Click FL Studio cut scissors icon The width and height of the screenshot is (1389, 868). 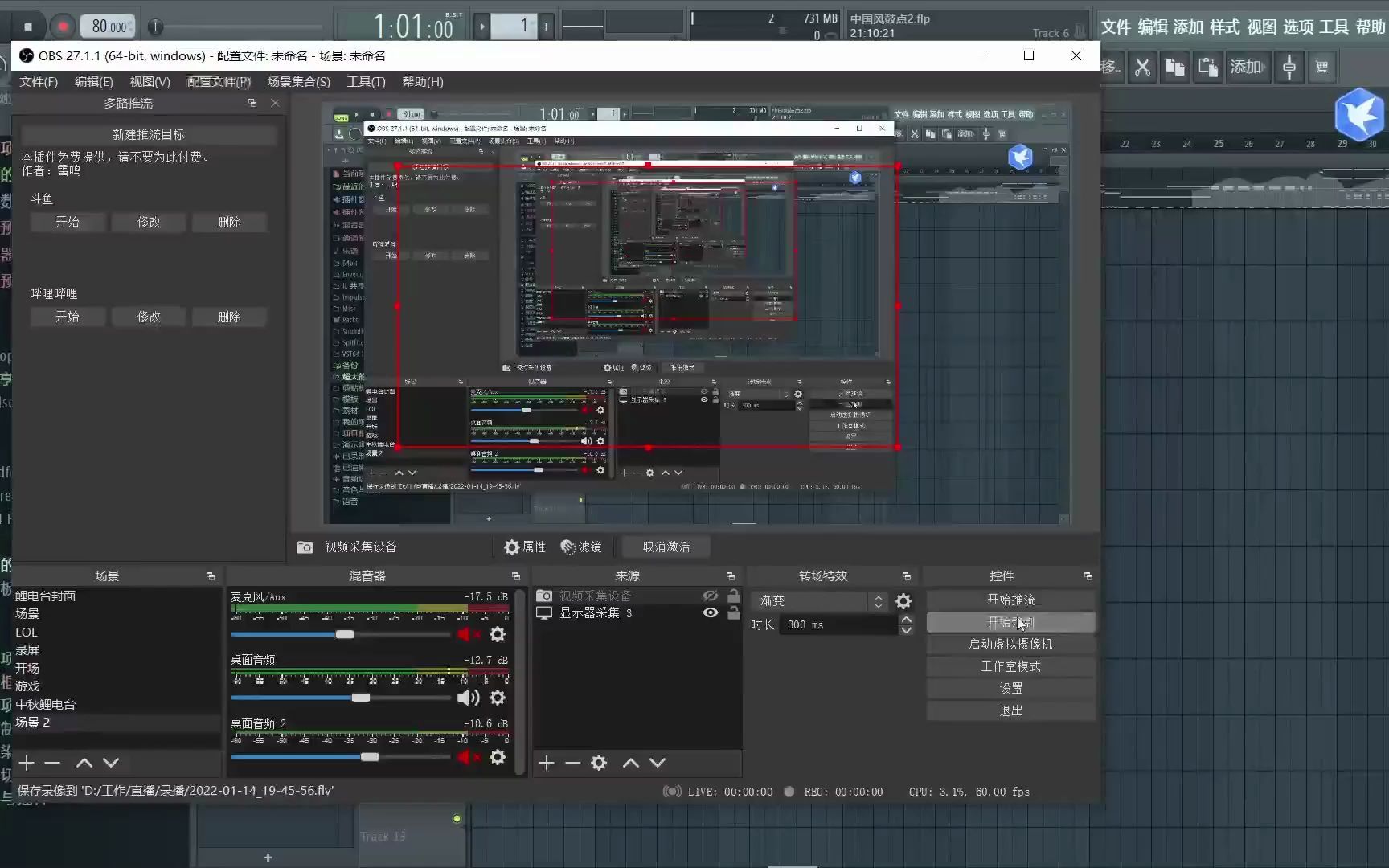pos(1142,67)
